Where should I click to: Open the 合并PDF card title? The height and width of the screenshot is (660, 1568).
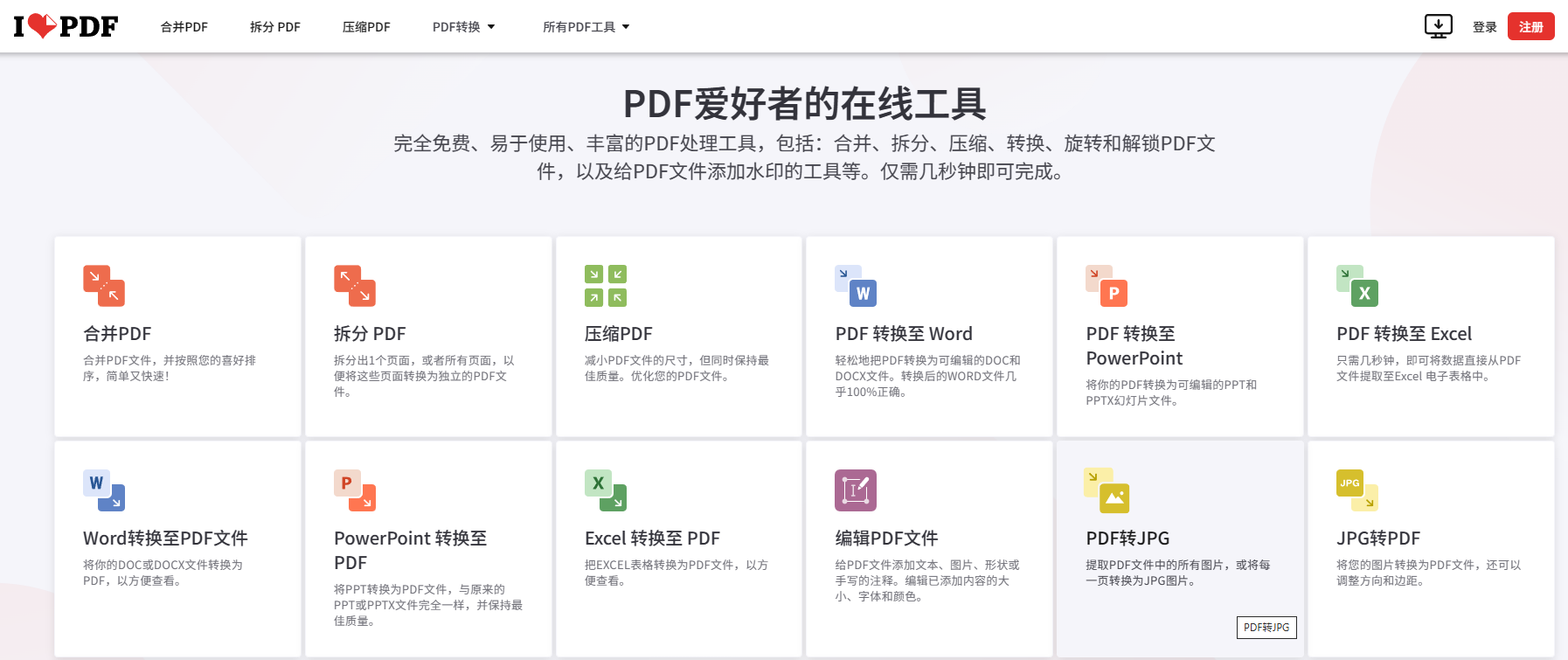pos(117,334)
